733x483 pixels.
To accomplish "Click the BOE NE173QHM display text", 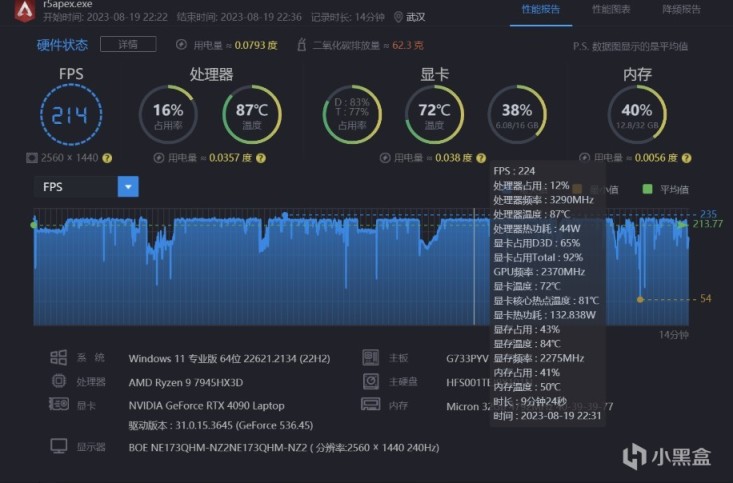I will [284, 447].
